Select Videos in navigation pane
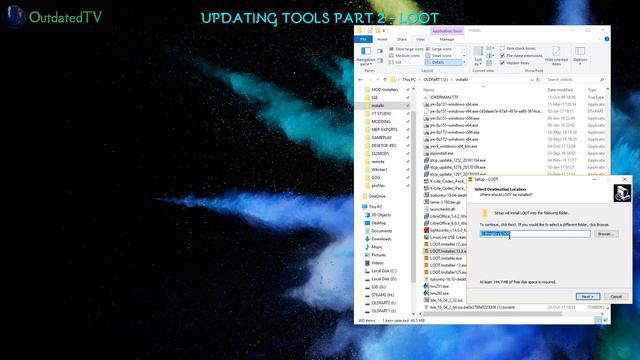This screenshot has height=360, width=640. (377, 263)
